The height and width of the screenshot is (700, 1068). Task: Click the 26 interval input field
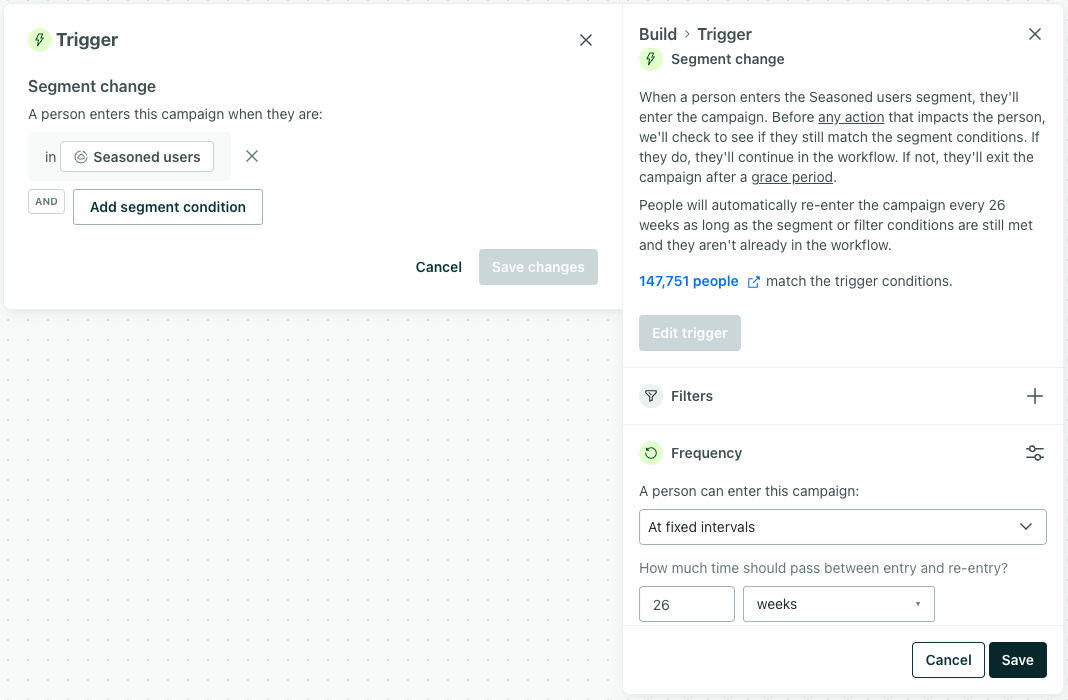pos(686,604)
